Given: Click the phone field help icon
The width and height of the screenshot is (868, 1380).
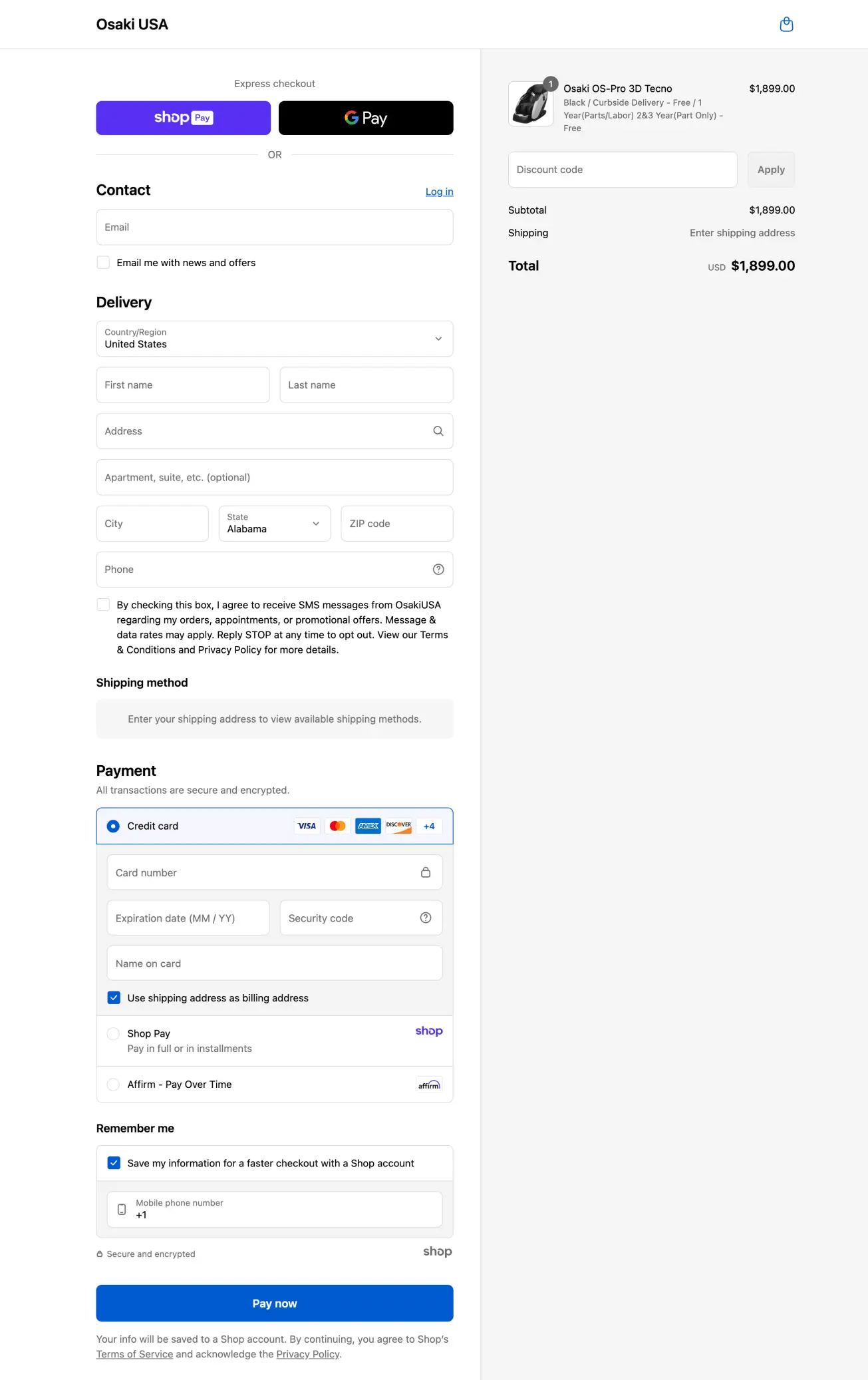Looking at the screenshot, I should 438,570.
